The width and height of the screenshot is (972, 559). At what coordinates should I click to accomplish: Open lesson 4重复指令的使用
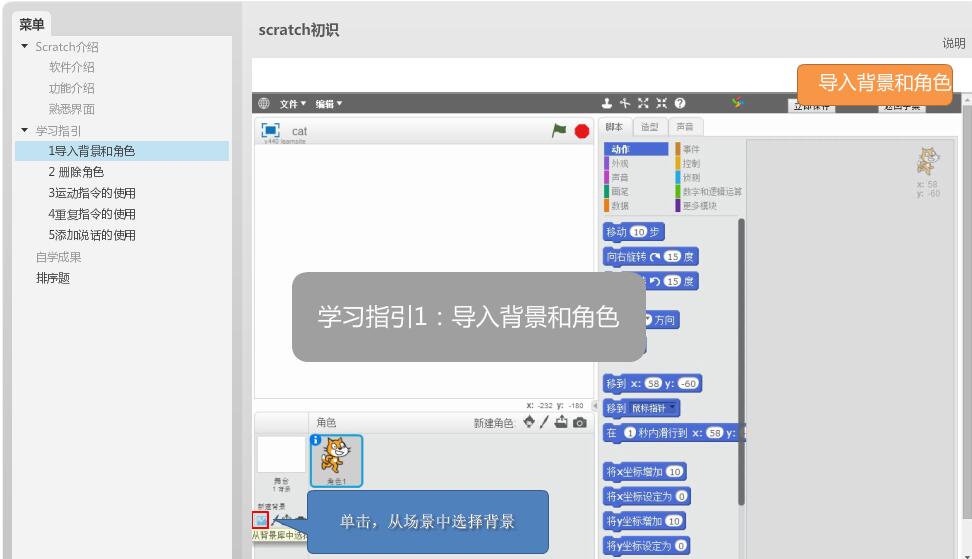[x=92, y=214]
